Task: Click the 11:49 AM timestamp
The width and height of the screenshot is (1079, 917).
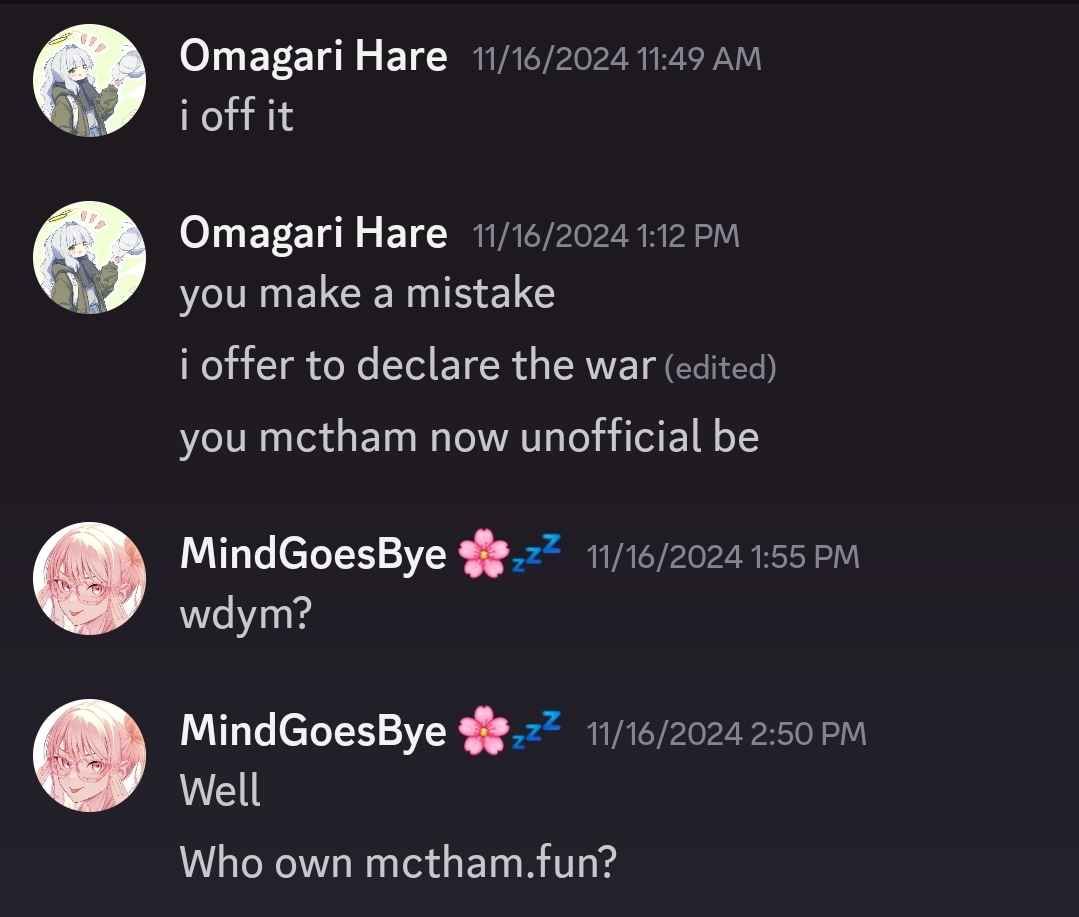Action: pos(616,59)
